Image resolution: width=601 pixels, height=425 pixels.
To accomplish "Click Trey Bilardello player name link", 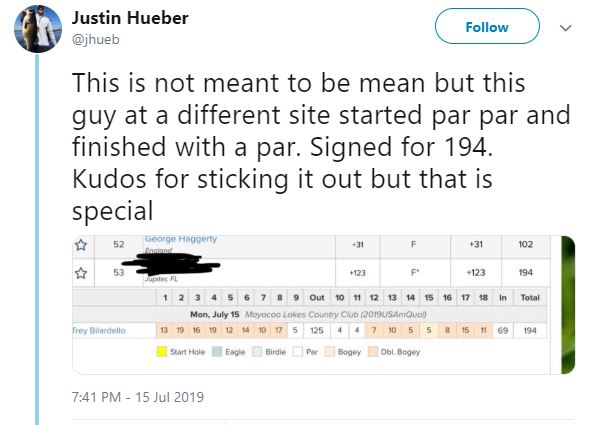I will point(97,330).
